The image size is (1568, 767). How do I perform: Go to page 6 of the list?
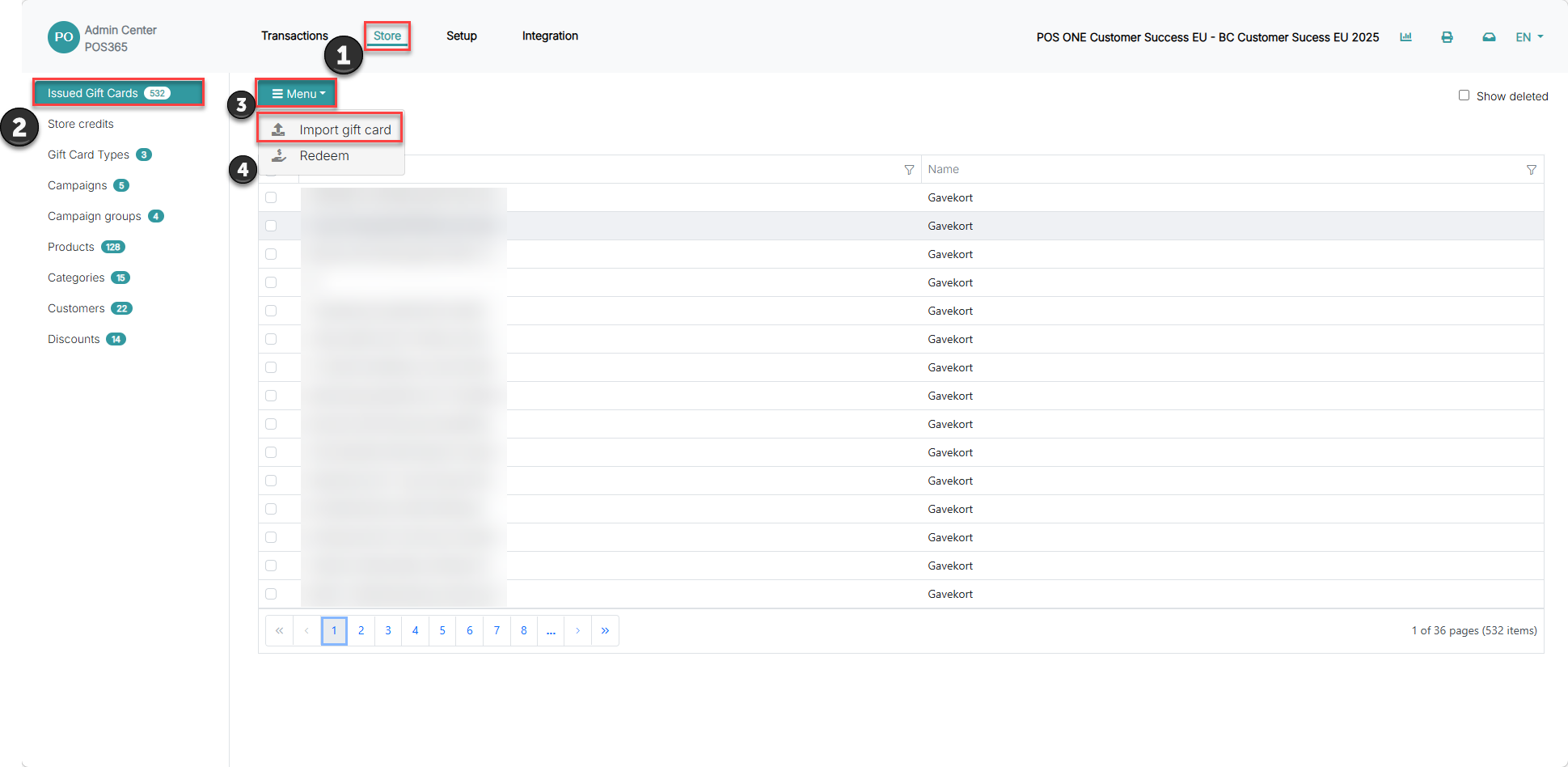point(469,630)
